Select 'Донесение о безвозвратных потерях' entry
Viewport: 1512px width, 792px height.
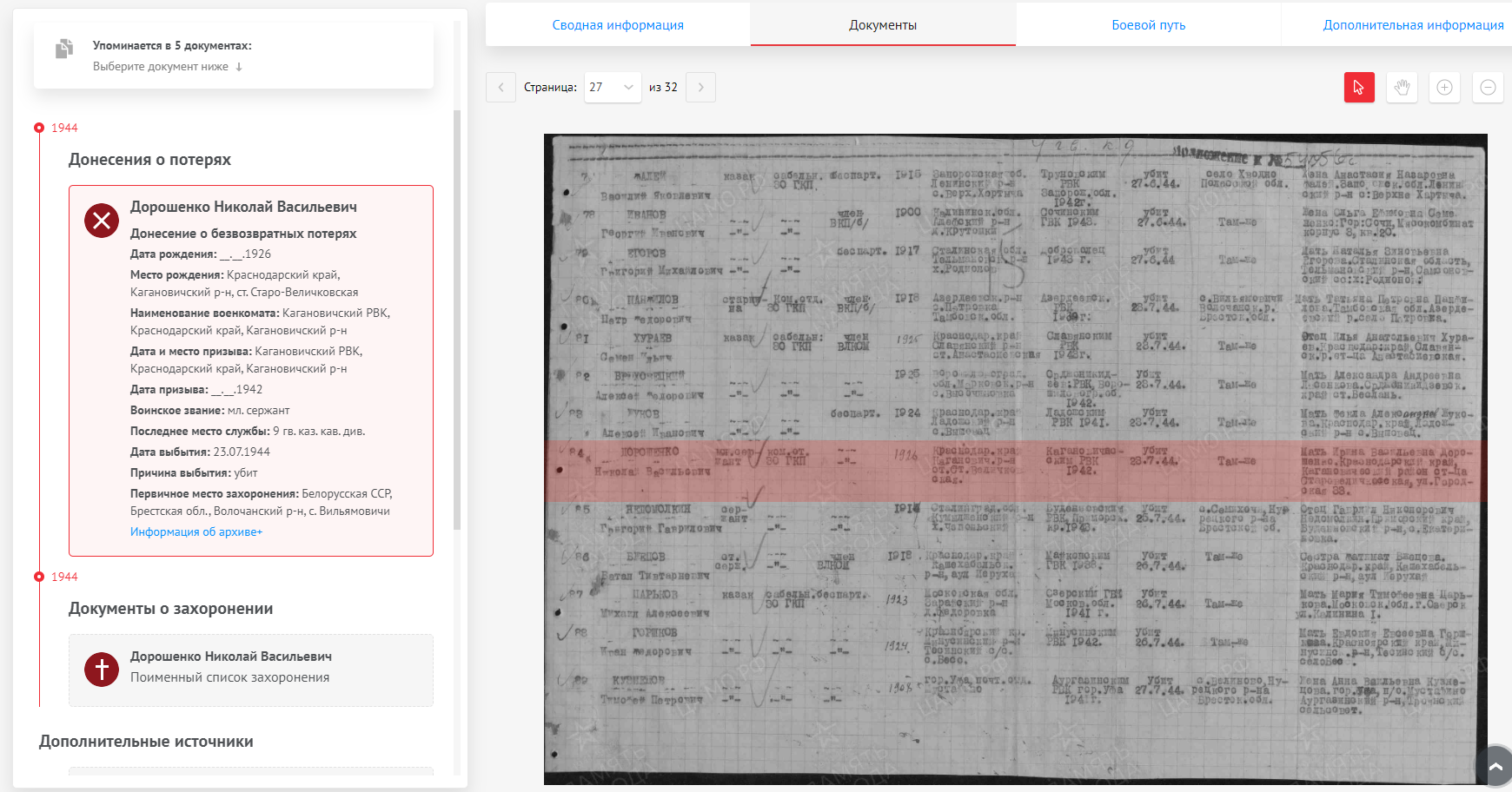(243, 234)
